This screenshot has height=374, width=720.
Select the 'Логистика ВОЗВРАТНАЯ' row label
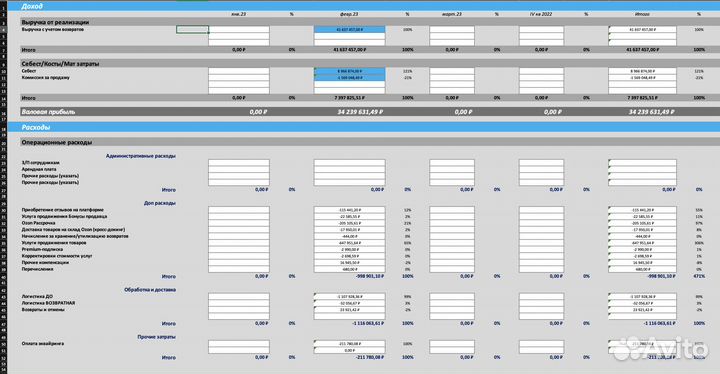pyautogui.click(x=48, y=303)
